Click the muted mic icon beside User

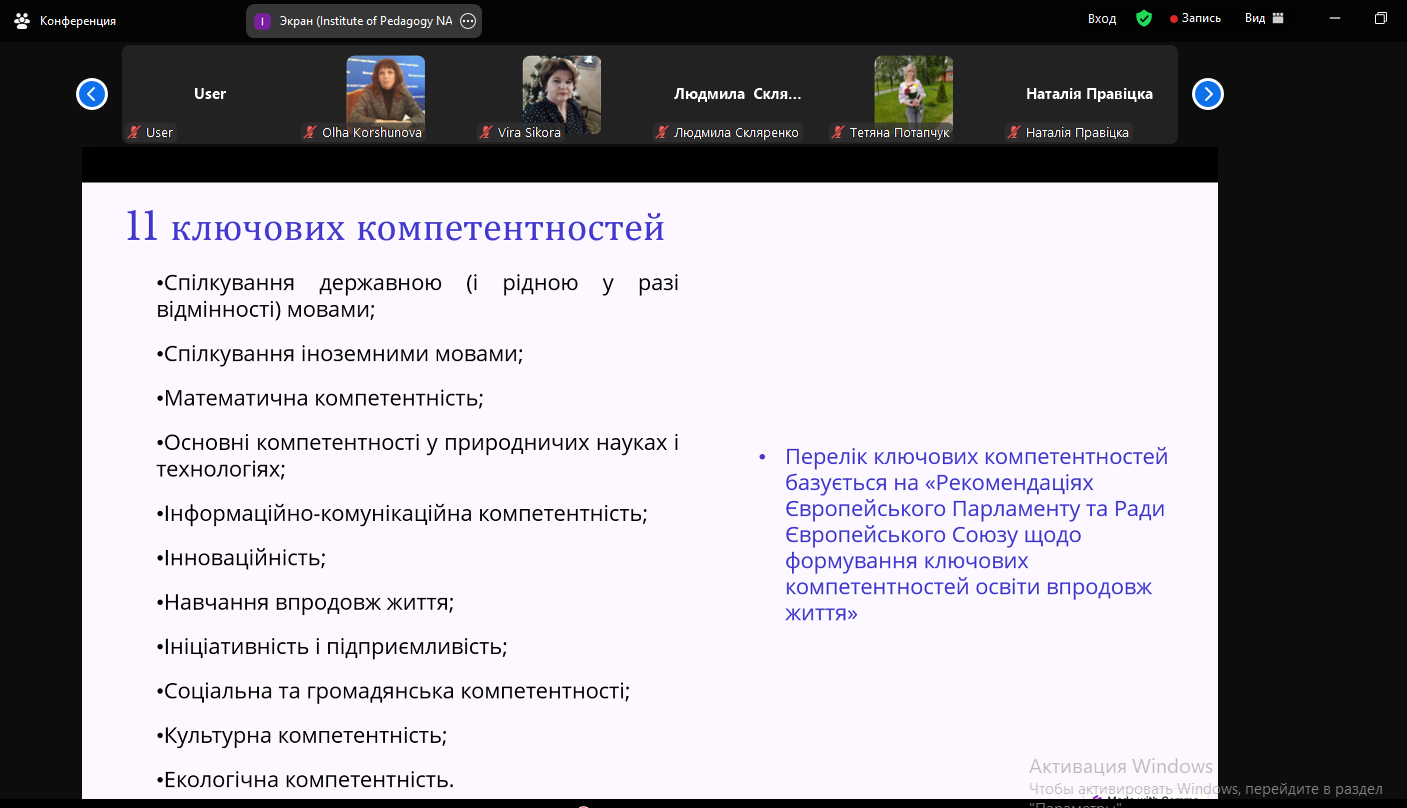pyautogui.click(x=134, y=132)
